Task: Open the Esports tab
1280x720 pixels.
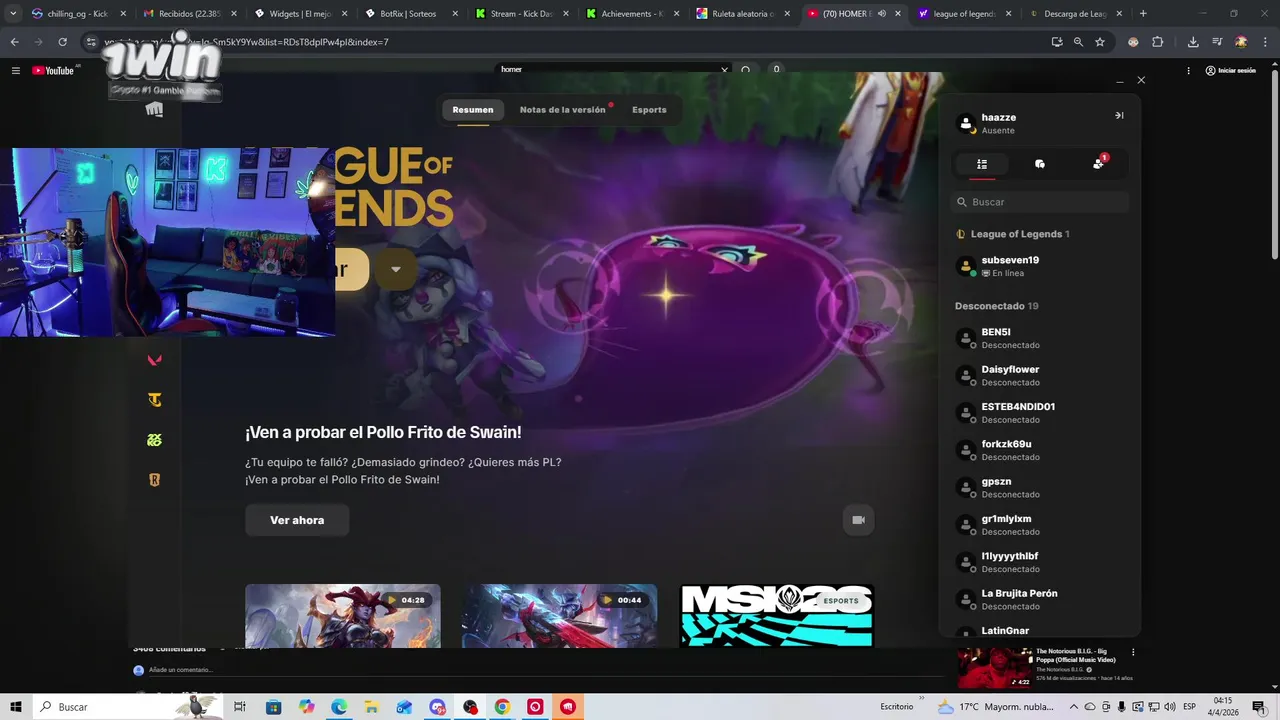Action: point(649,110)
